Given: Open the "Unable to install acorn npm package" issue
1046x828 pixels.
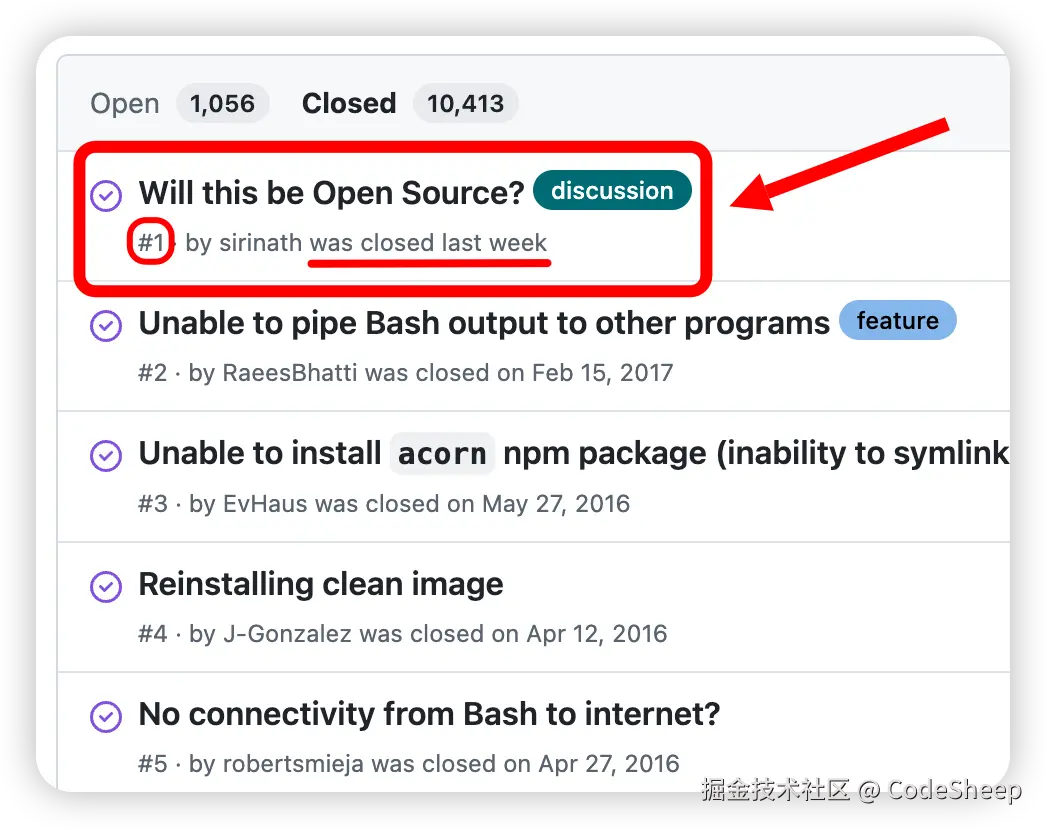Looking at the screenshot, I should (573, 453).
